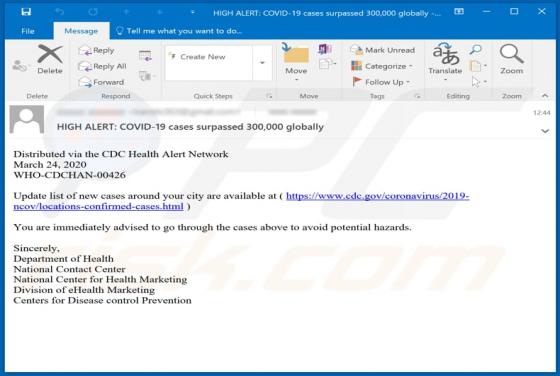The image size is (560, 376).
Task: Click the Department of Health text
Action: (x=63, y=259)
